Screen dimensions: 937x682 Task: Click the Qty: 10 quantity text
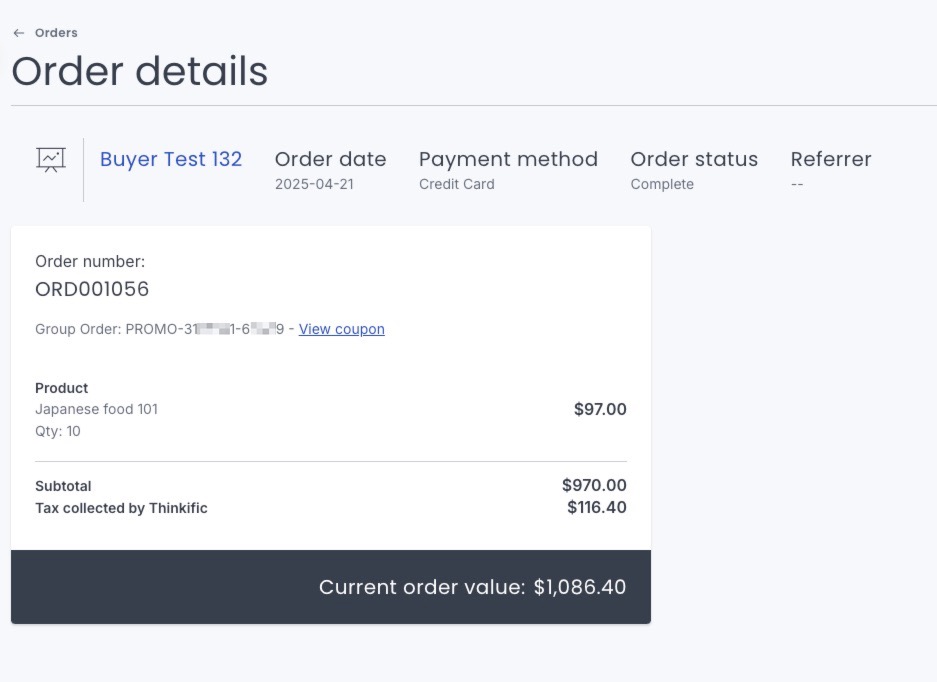click(58, 432)
